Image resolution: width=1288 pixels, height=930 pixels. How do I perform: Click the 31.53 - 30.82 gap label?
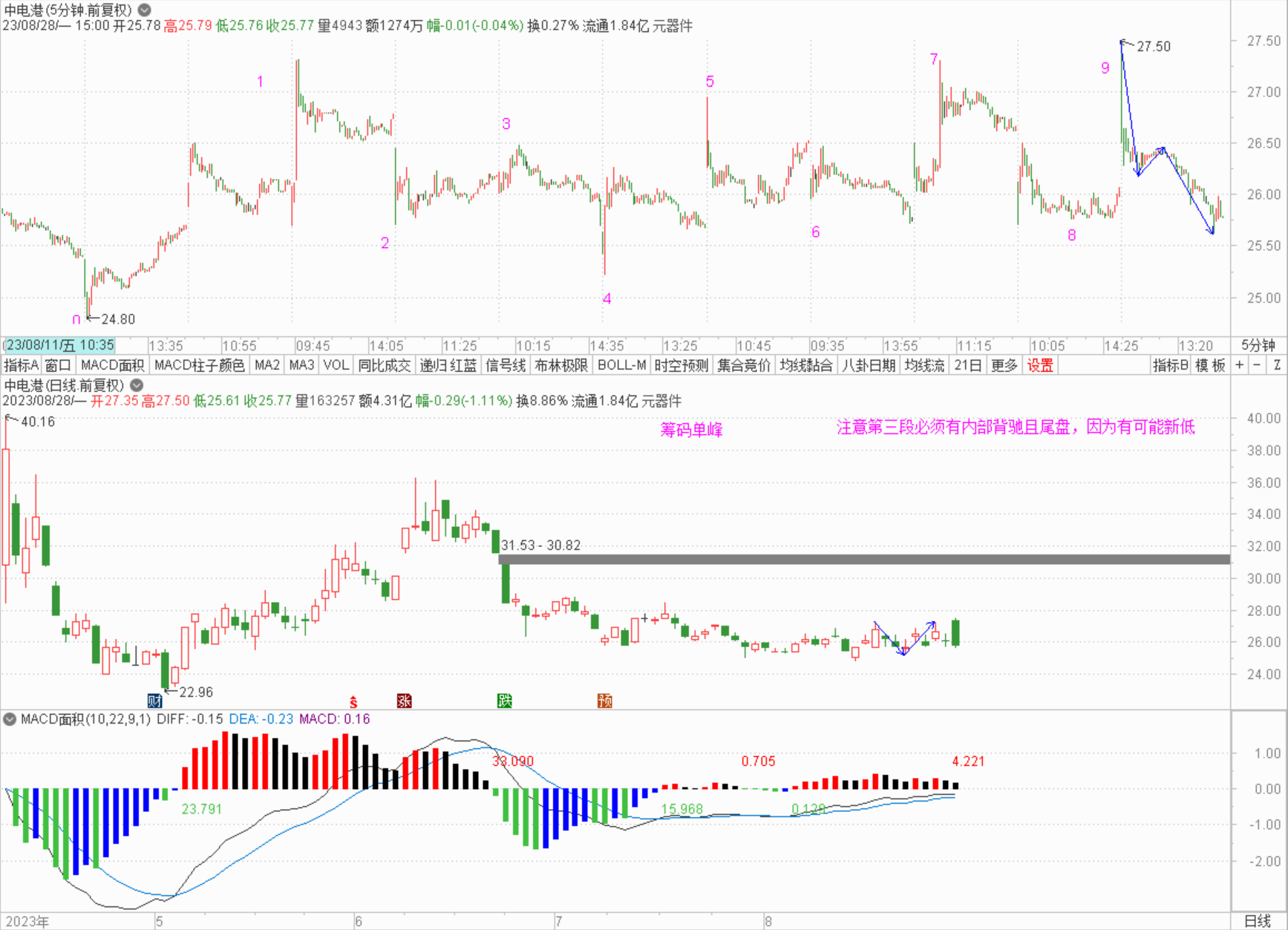point(540,545)
